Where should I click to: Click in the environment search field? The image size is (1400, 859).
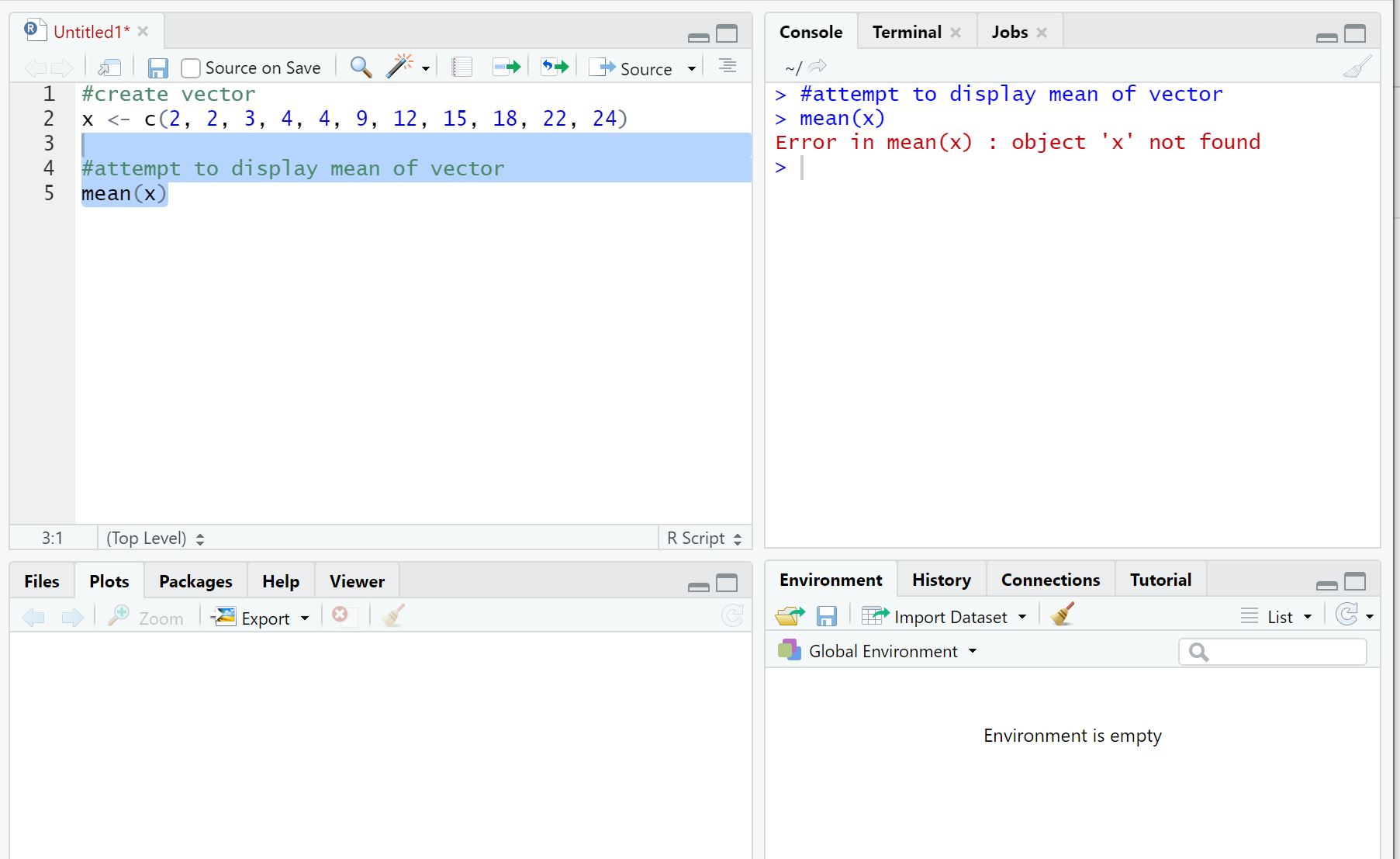coord(1273,652)
